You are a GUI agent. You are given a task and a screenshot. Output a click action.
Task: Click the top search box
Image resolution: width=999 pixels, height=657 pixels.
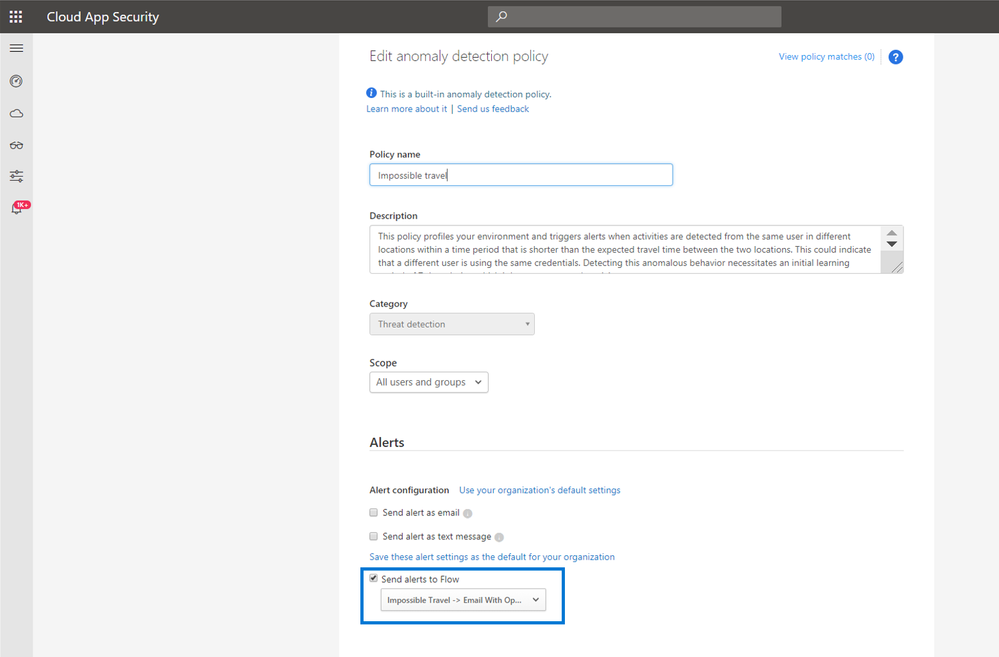(635, 17)
